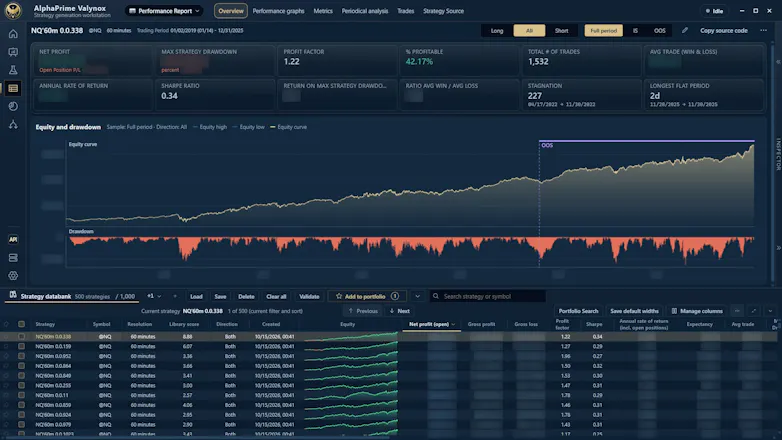This screenshot has width=782, height=440.
Task: Click equity thumbnail of NQ'60m 0.0.159
Action: pos(351,346)
